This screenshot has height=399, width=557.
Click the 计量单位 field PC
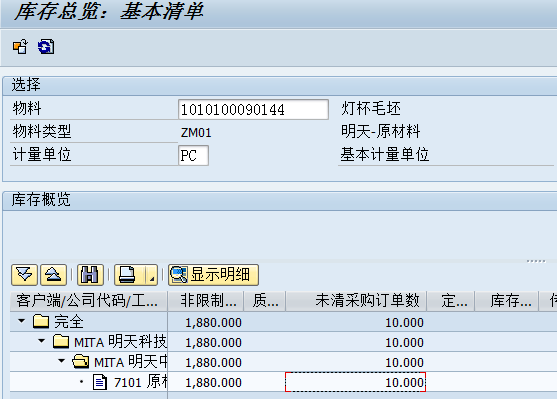[x=193, y=155]
